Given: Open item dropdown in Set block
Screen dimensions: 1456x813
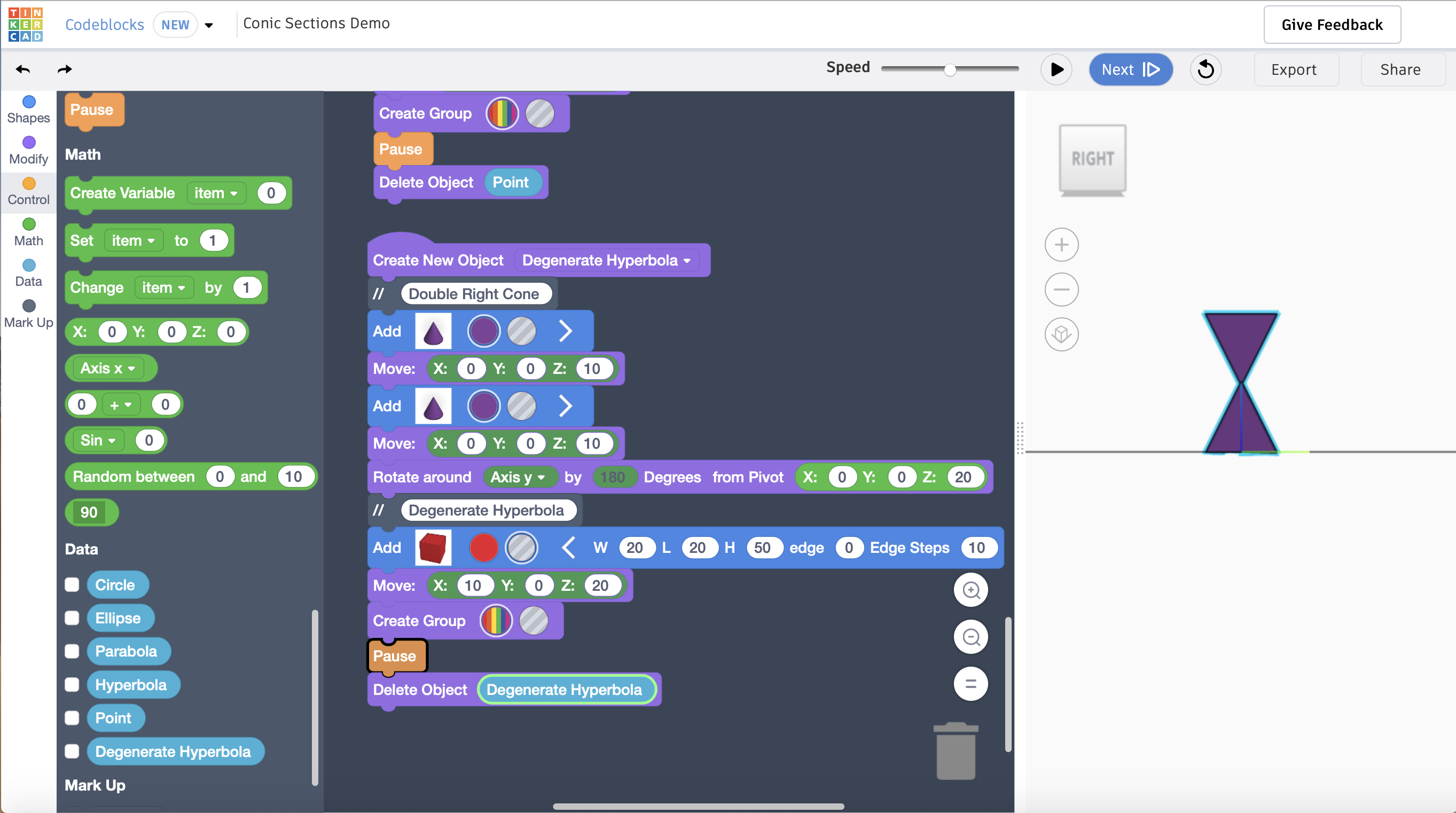Looking at the screenshot, I should coord(134,241).
